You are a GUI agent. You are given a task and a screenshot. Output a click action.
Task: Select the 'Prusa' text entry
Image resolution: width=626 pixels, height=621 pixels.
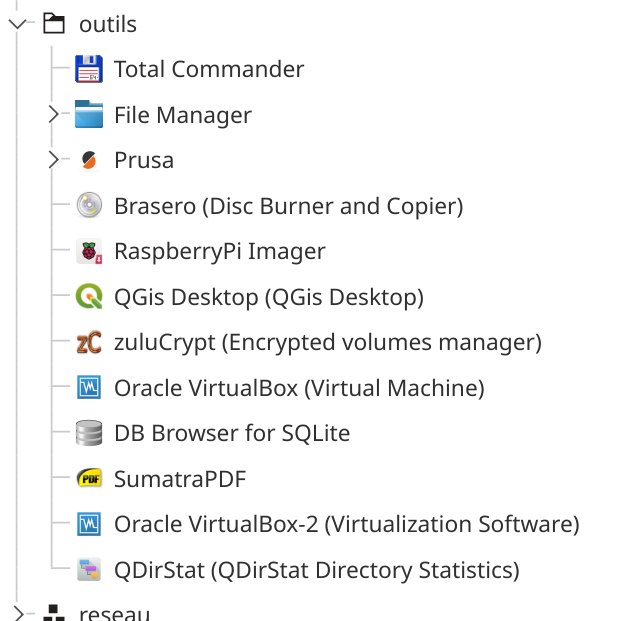[x=144, y=161]
